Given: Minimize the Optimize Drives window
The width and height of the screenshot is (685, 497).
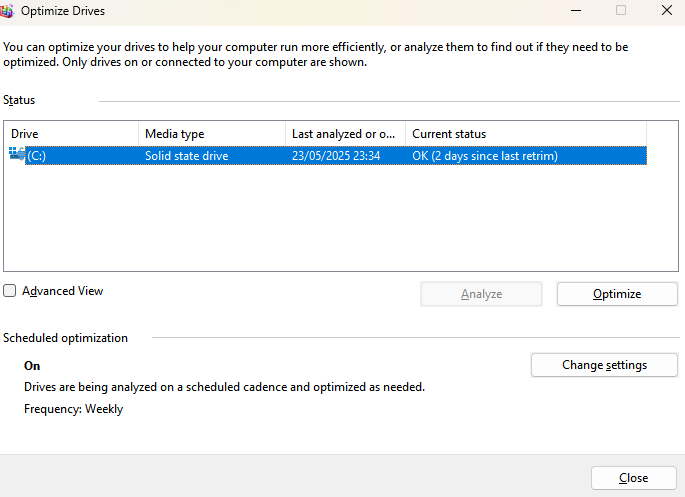Looking at the screenshot, I should (x=576, y=10).
